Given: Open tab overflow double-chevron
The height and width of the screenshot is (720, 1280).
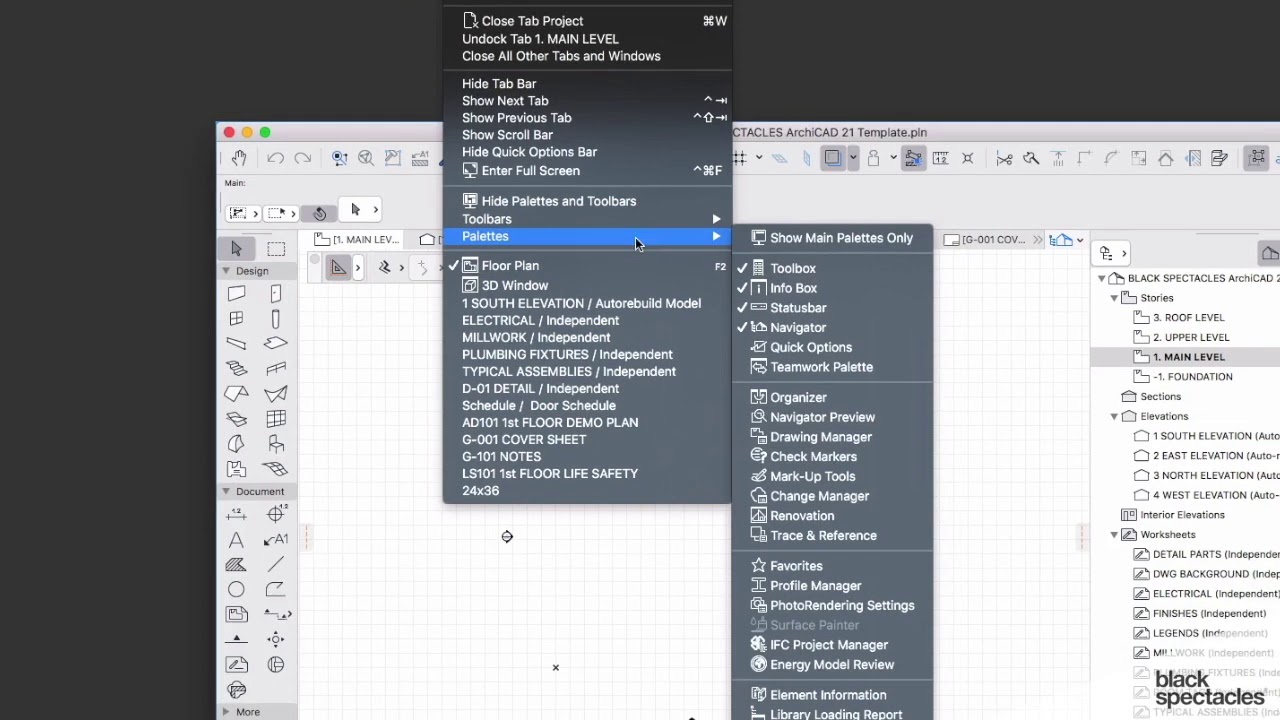Looking at the screenshot, I should coord(1038,240).
